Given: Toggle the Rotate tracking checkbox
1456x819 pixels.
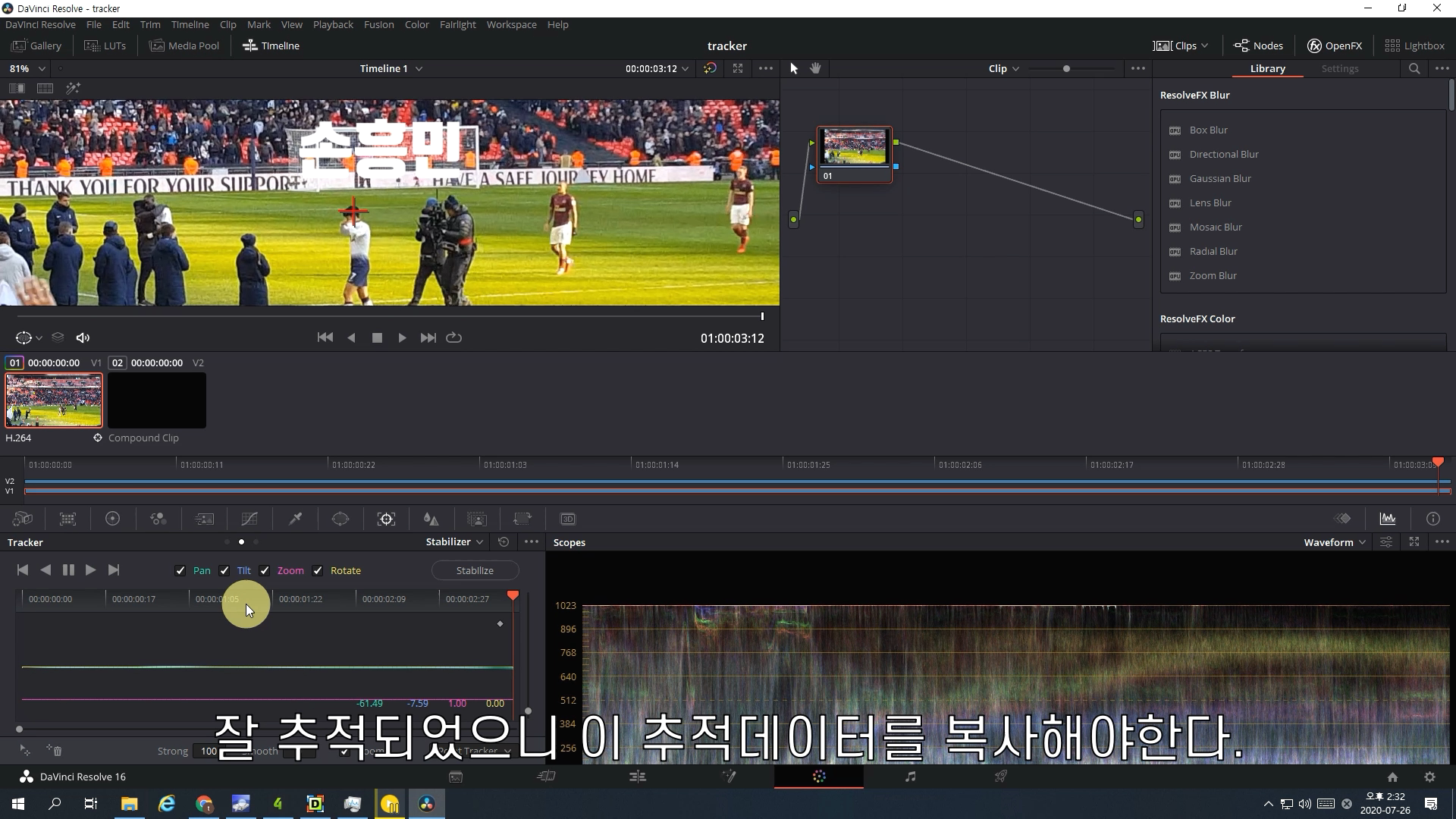Looking at the screenshot, I should tap(318, 571).
